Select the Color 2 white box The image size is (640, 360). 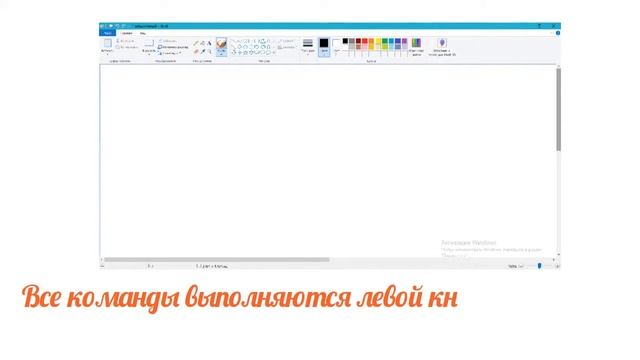click(336, 46)
